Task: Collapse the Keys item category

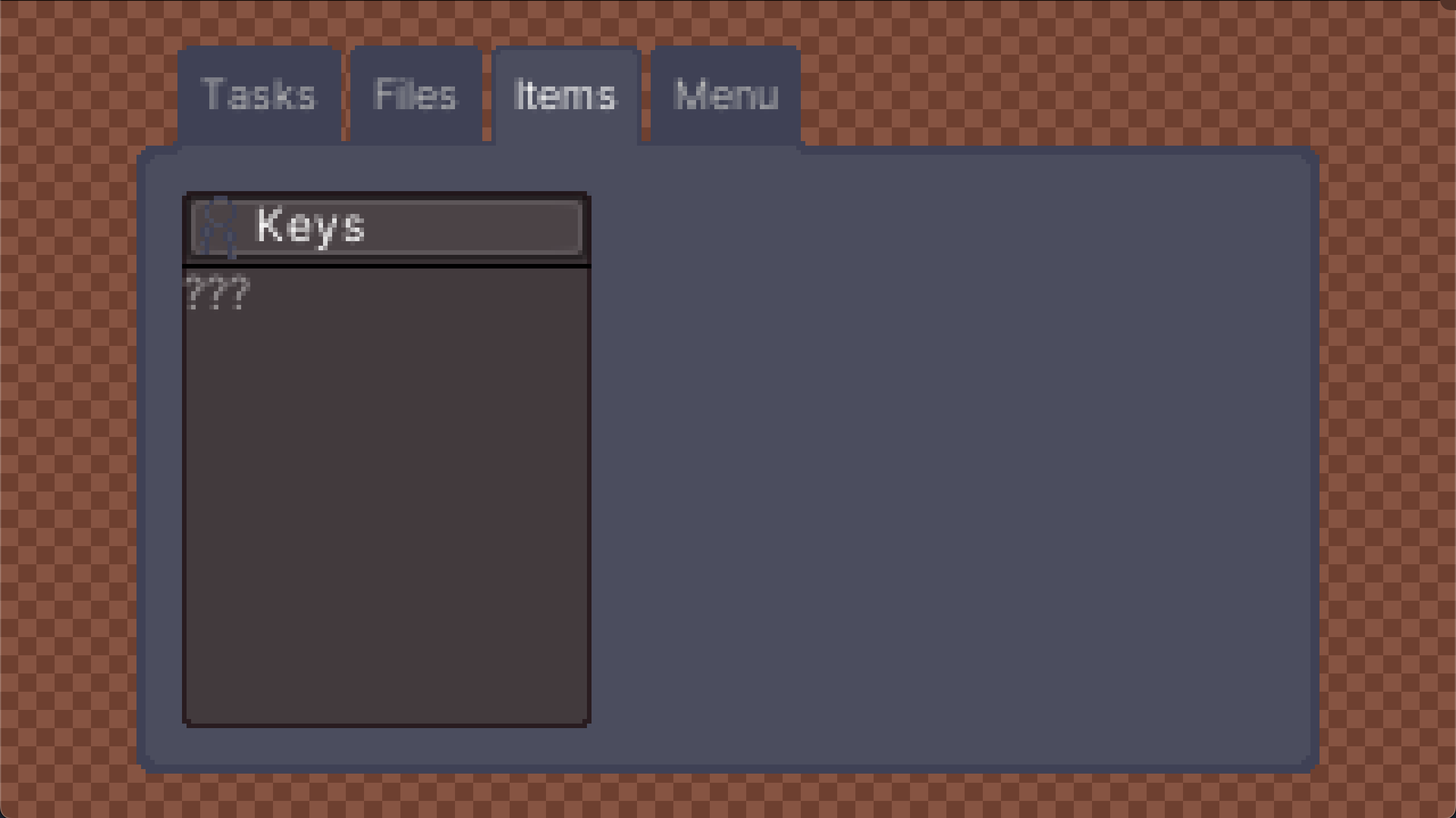Action: (387, 228)
